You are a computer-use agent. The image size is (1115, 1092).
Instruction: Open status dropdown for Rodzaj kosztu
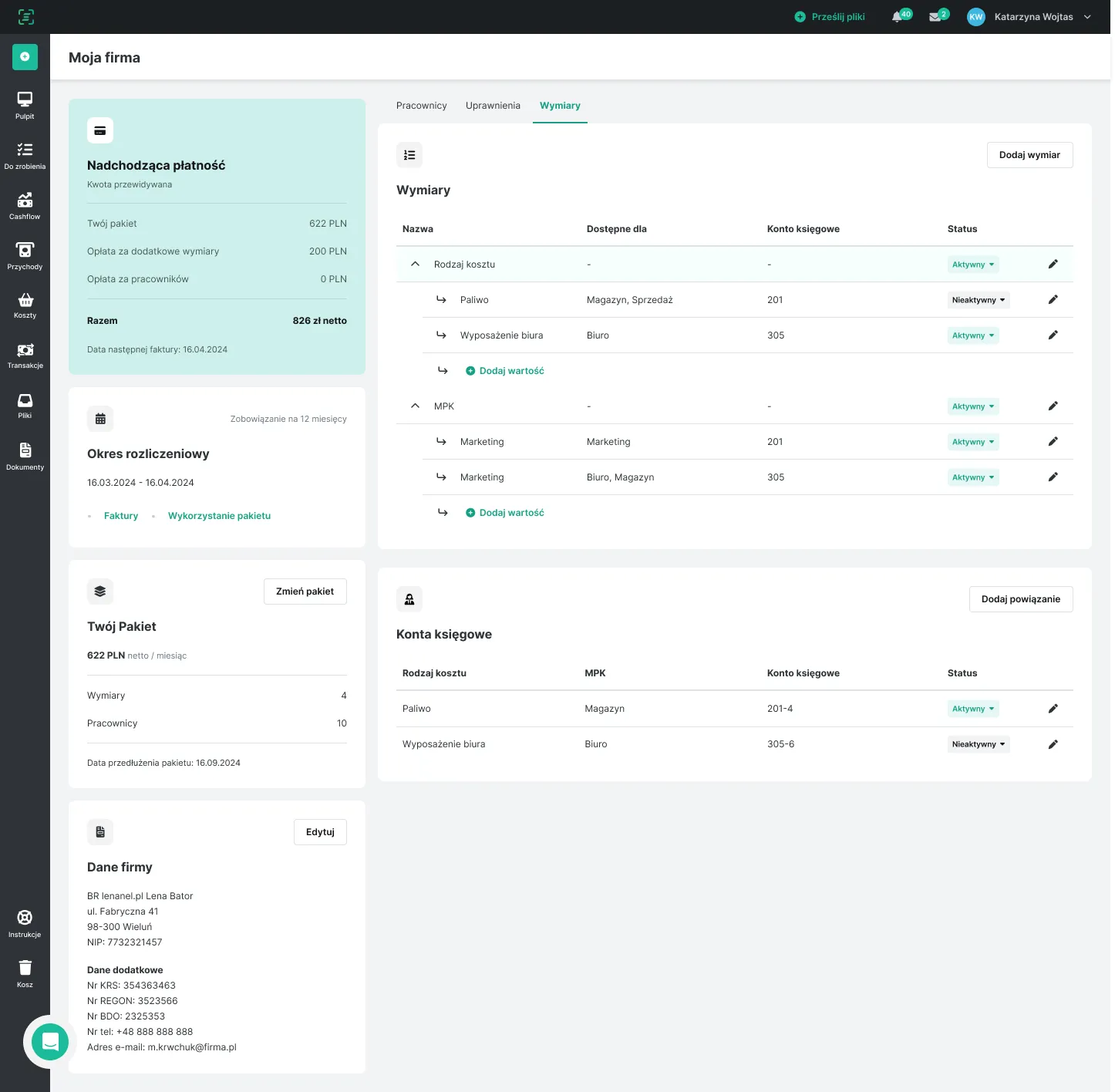(973, 265)
